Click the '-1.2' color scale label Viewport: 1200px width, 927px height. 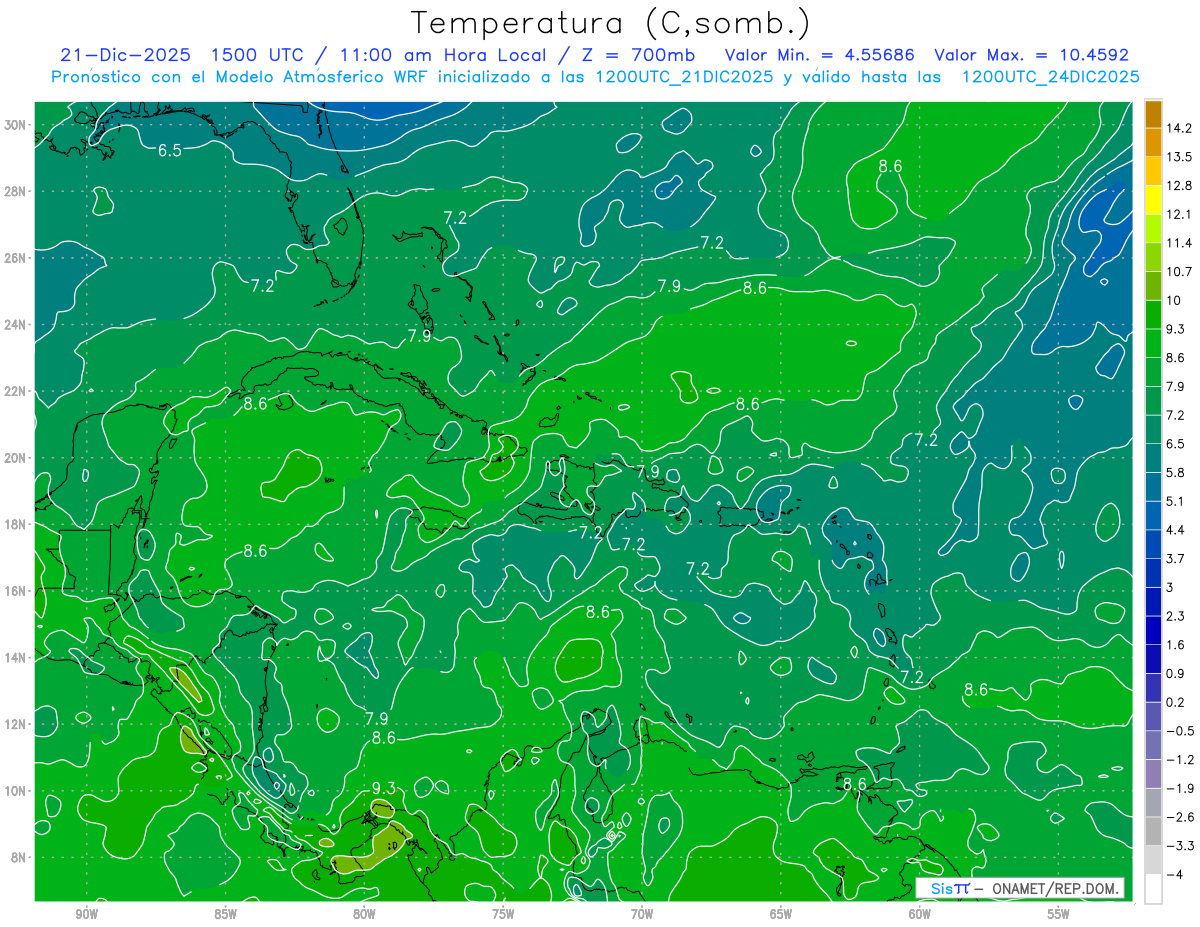pyautogui.click(x=1179, y=760)
